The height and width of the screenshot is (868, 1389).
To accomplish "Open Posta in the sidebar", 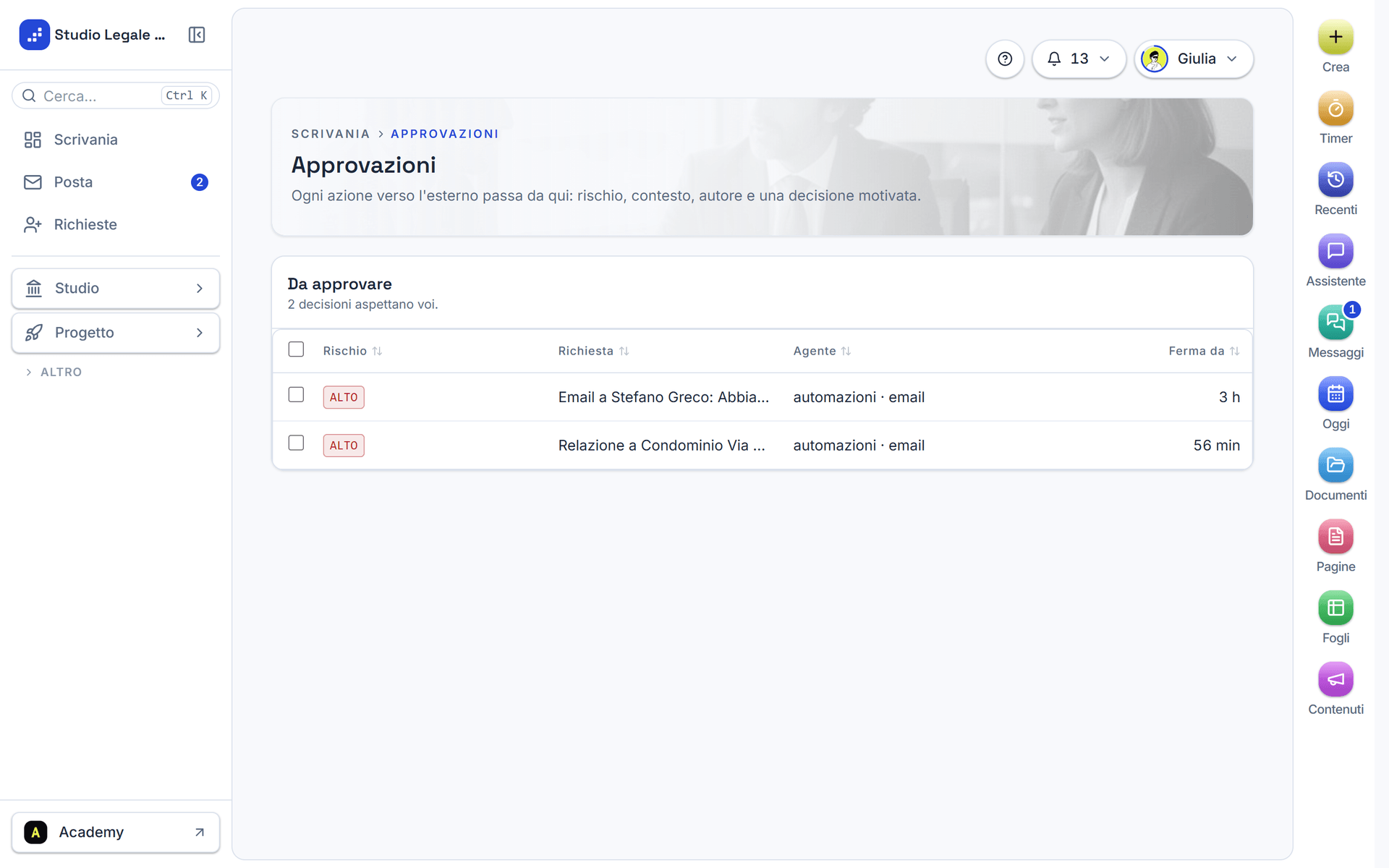I will click(116, 182).
